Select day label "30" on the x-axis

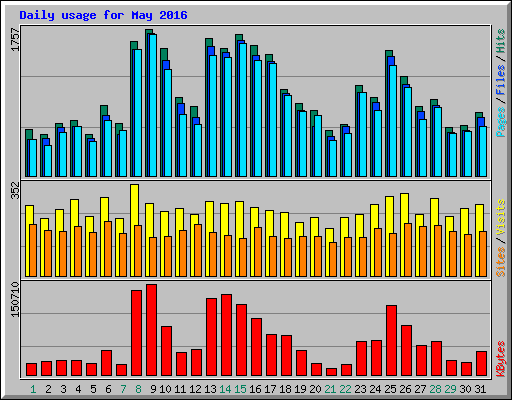click(465, 389)
